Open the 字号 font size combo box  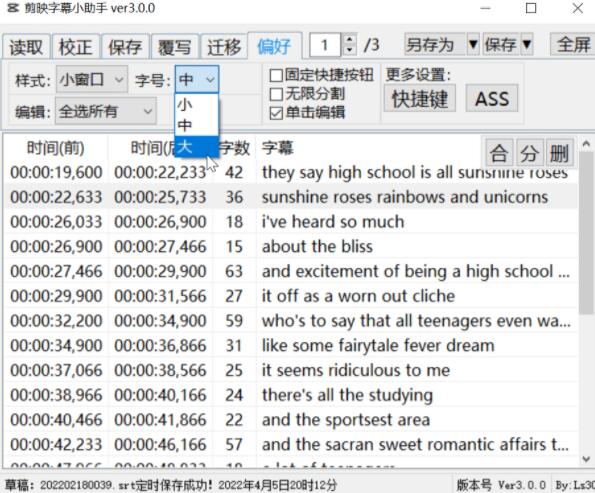(x=197, y=79)
